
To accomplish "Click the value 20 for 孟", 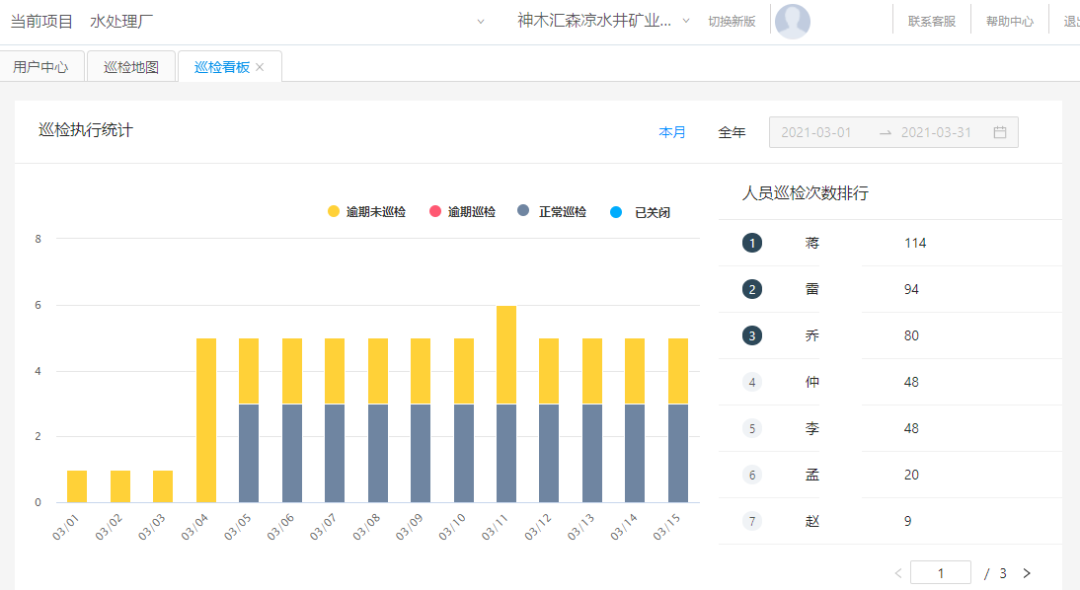I will point(911,475).
